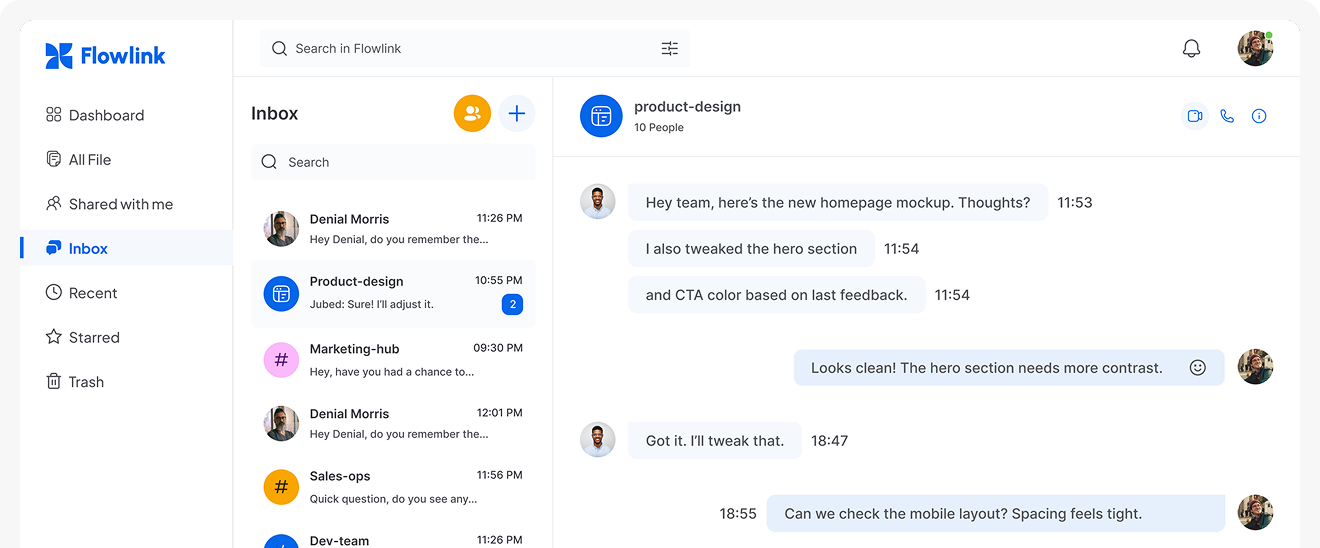Focus the Inbox Search field
This screenshot has height=548, width=1320.
(393, 162)
